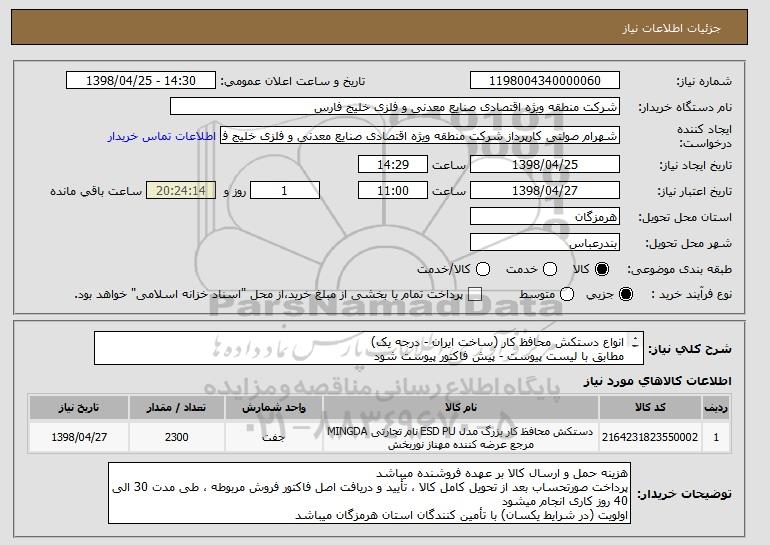The width and height of the screenshot is (770, 545).
Task: Click the واحد شمارش column header
Action: tap(274, 408)
